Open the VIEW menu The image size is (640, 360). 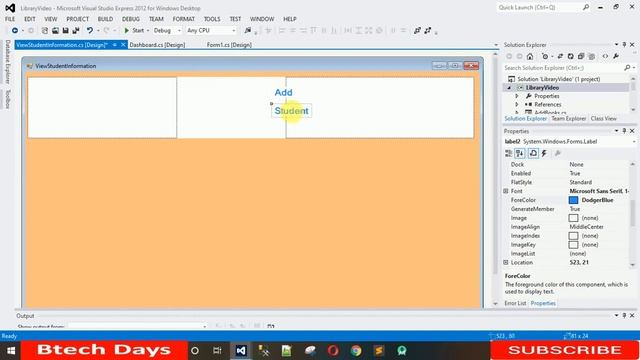click(x=51, y=19)
